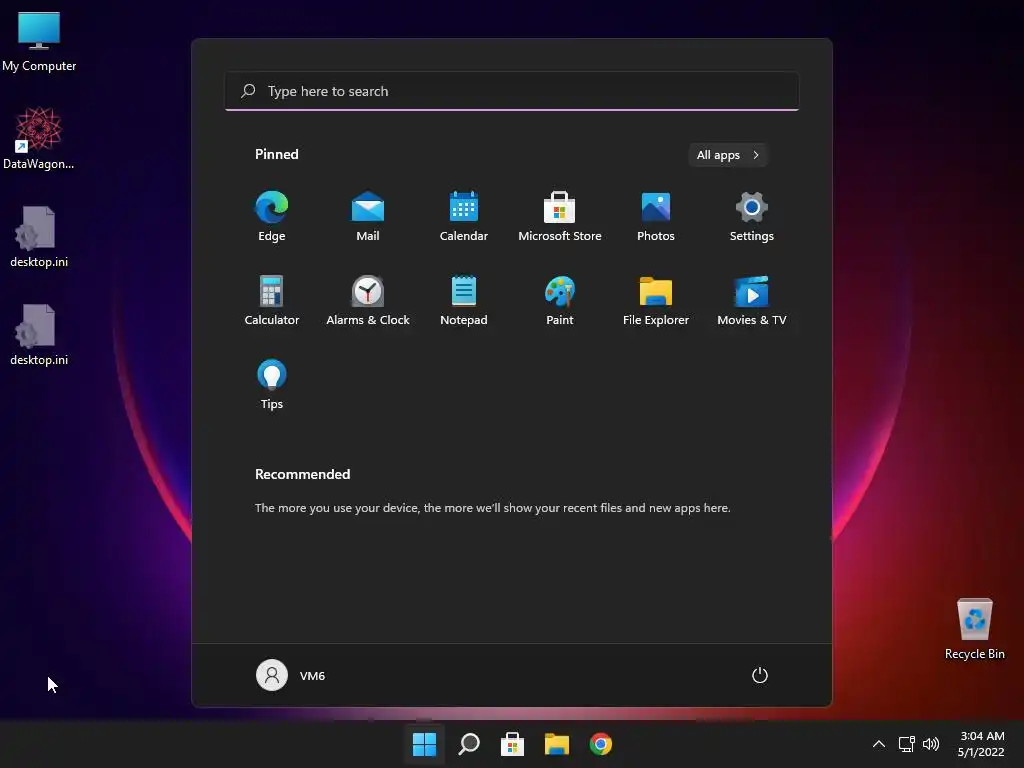This screenshot has width=1024, height=768.
Task: Click the Recommended heading
Action: coord(302,474)
